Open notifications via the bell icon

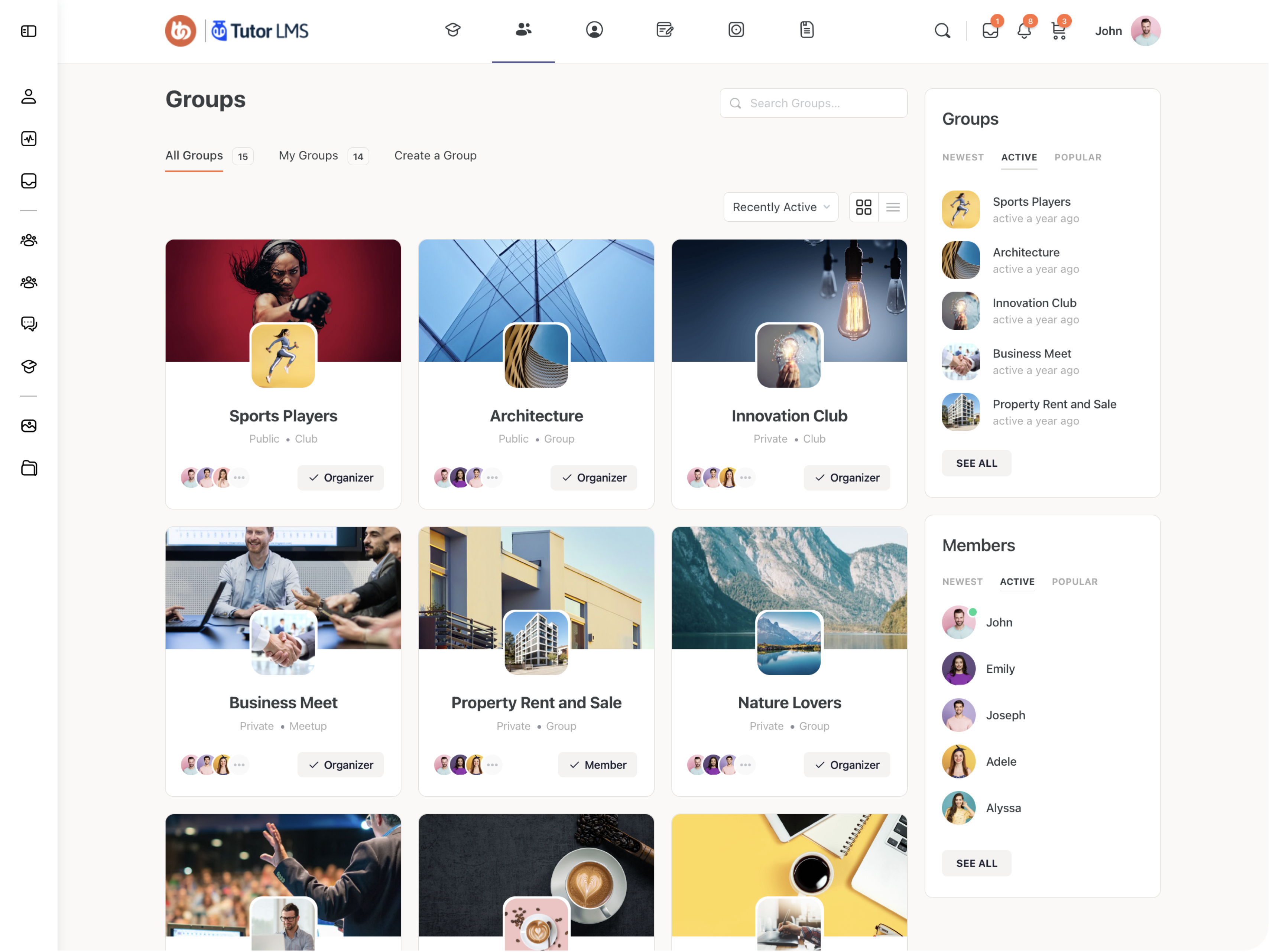click(1025, 32)
